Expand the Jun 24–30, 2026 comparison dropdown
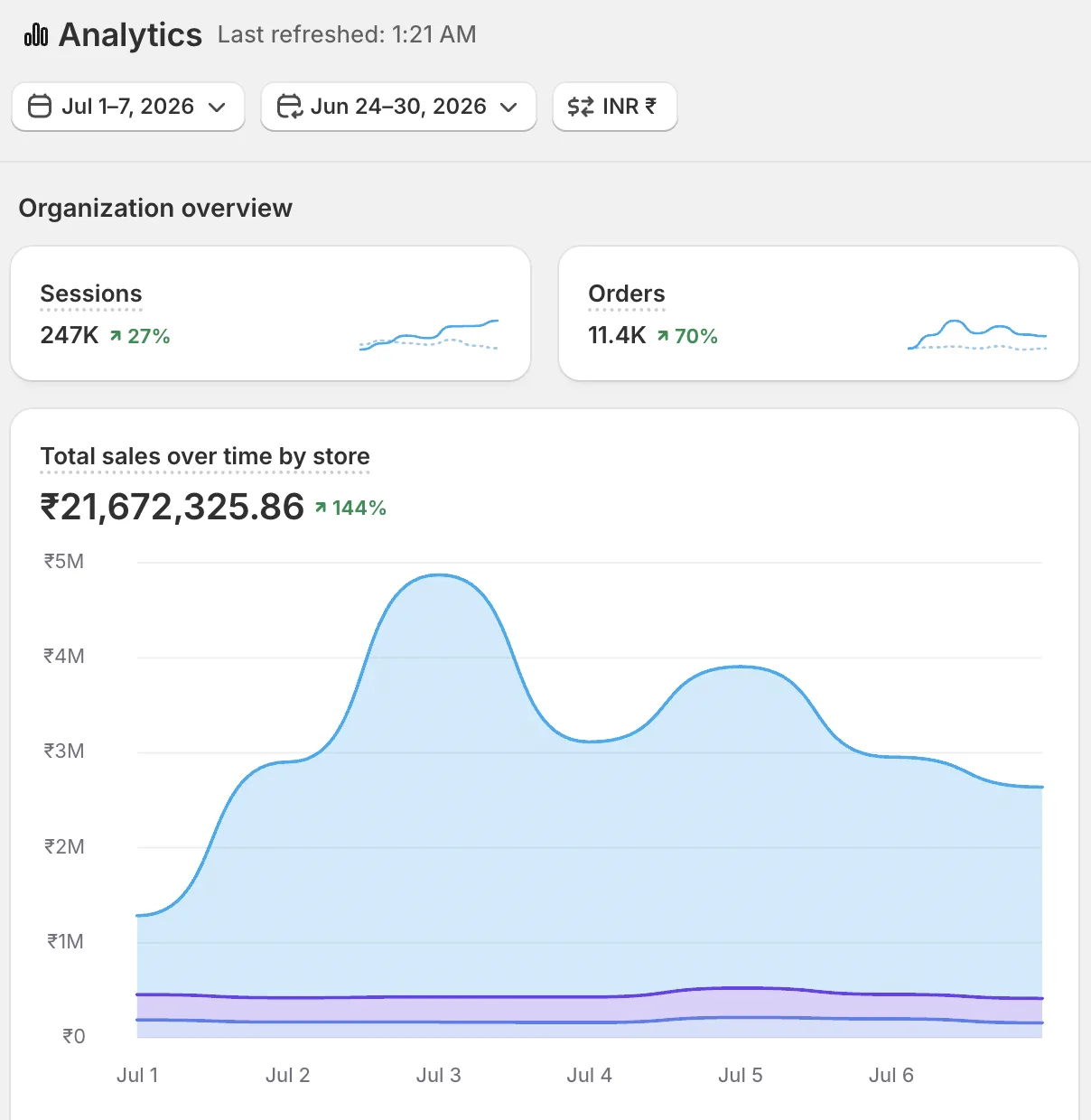The height and width of the screenshot is (1120, 1091). point(398,107)
